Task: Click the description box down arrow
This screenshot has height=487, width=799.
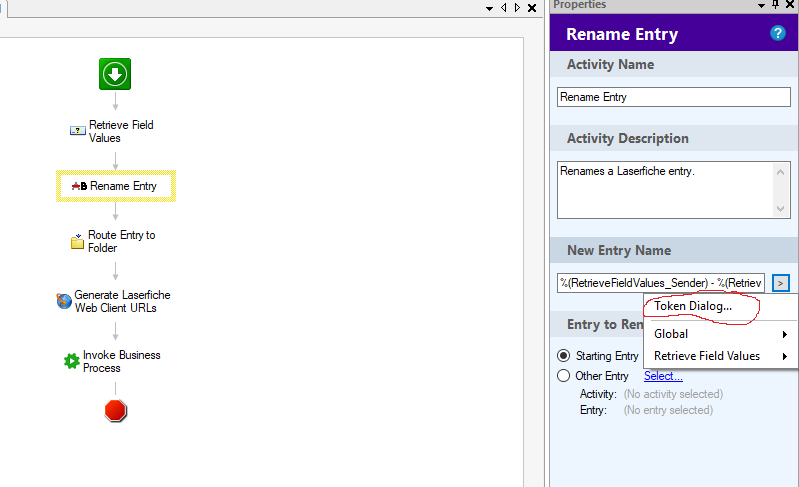Action: pos(780,208)
